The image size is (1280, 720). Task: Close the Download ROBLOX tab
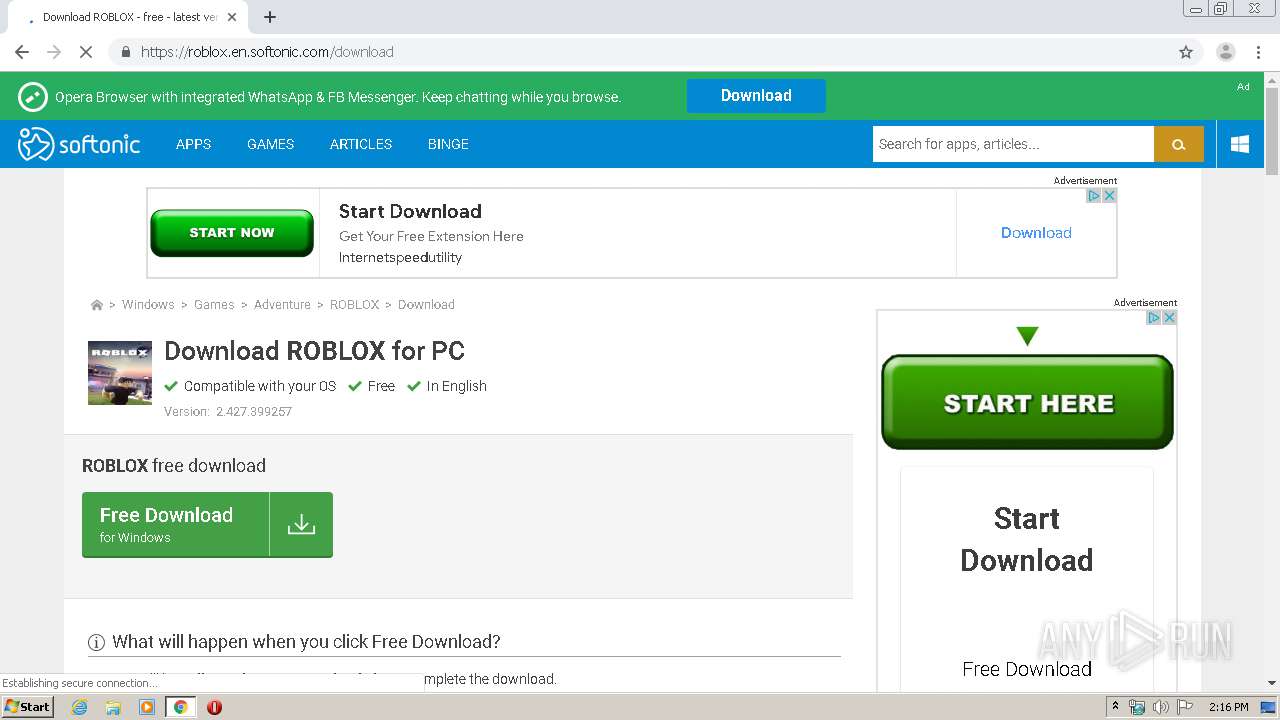pos(232,17)
